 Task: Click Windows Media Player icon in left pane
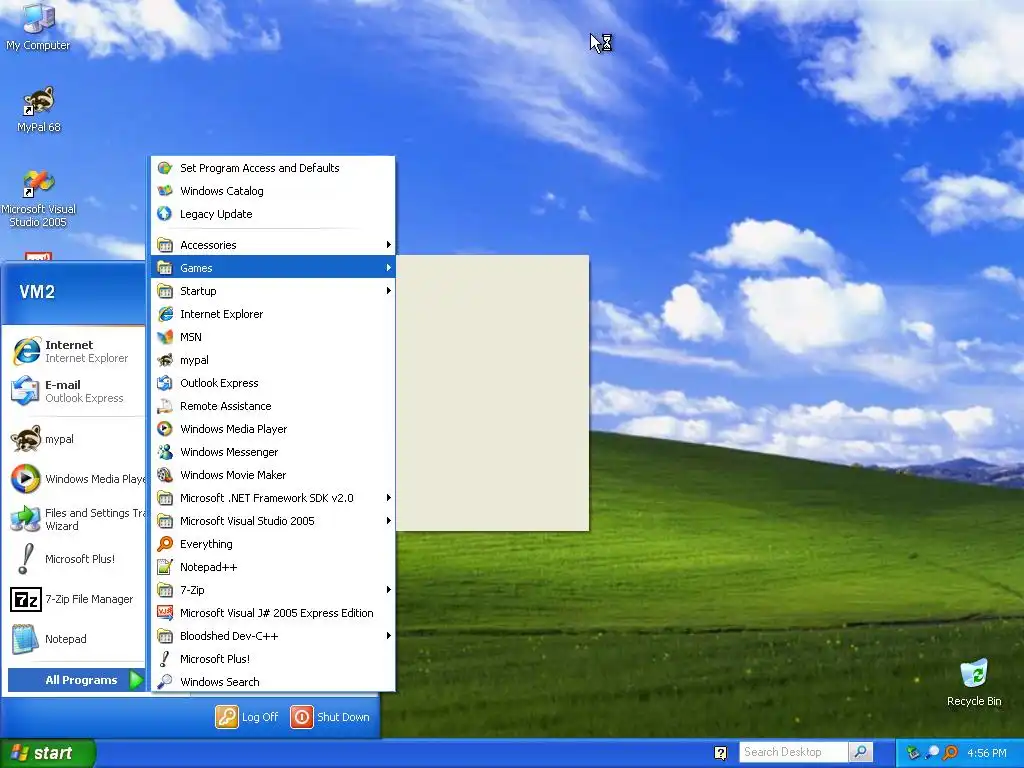point(25,479)
